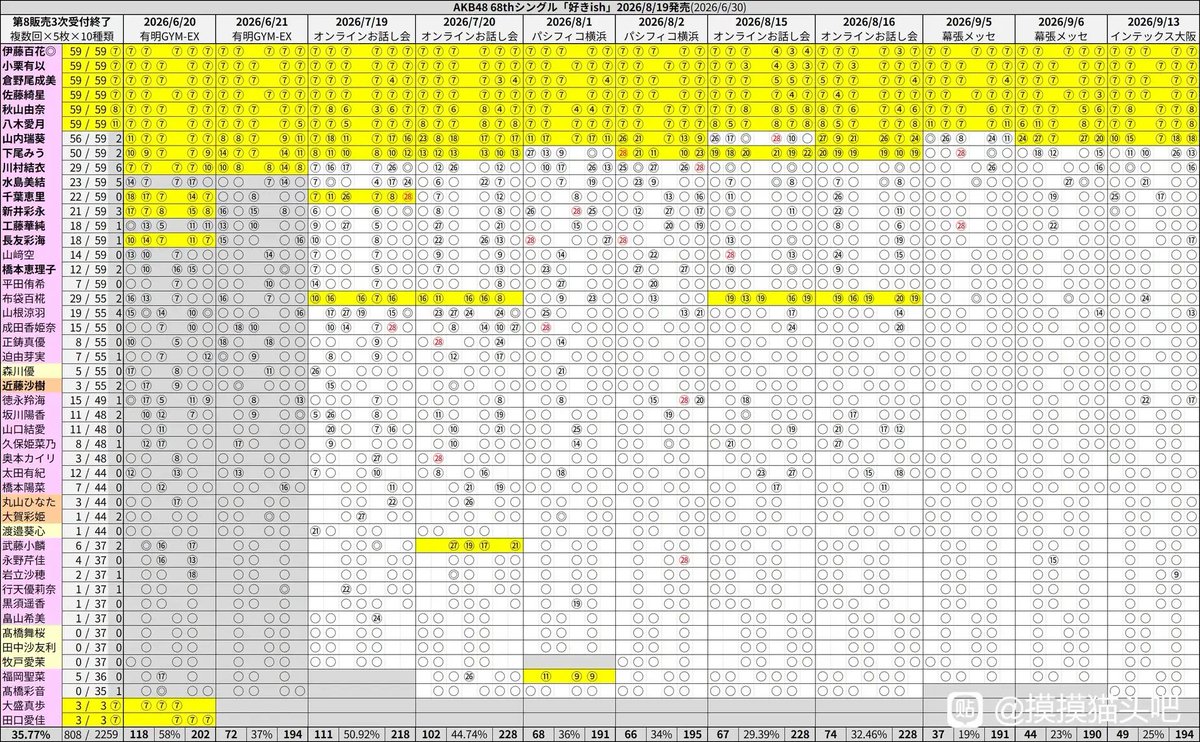Click member name 山根涼羽
1200x742 pixels.
click(x=25, y=313)
